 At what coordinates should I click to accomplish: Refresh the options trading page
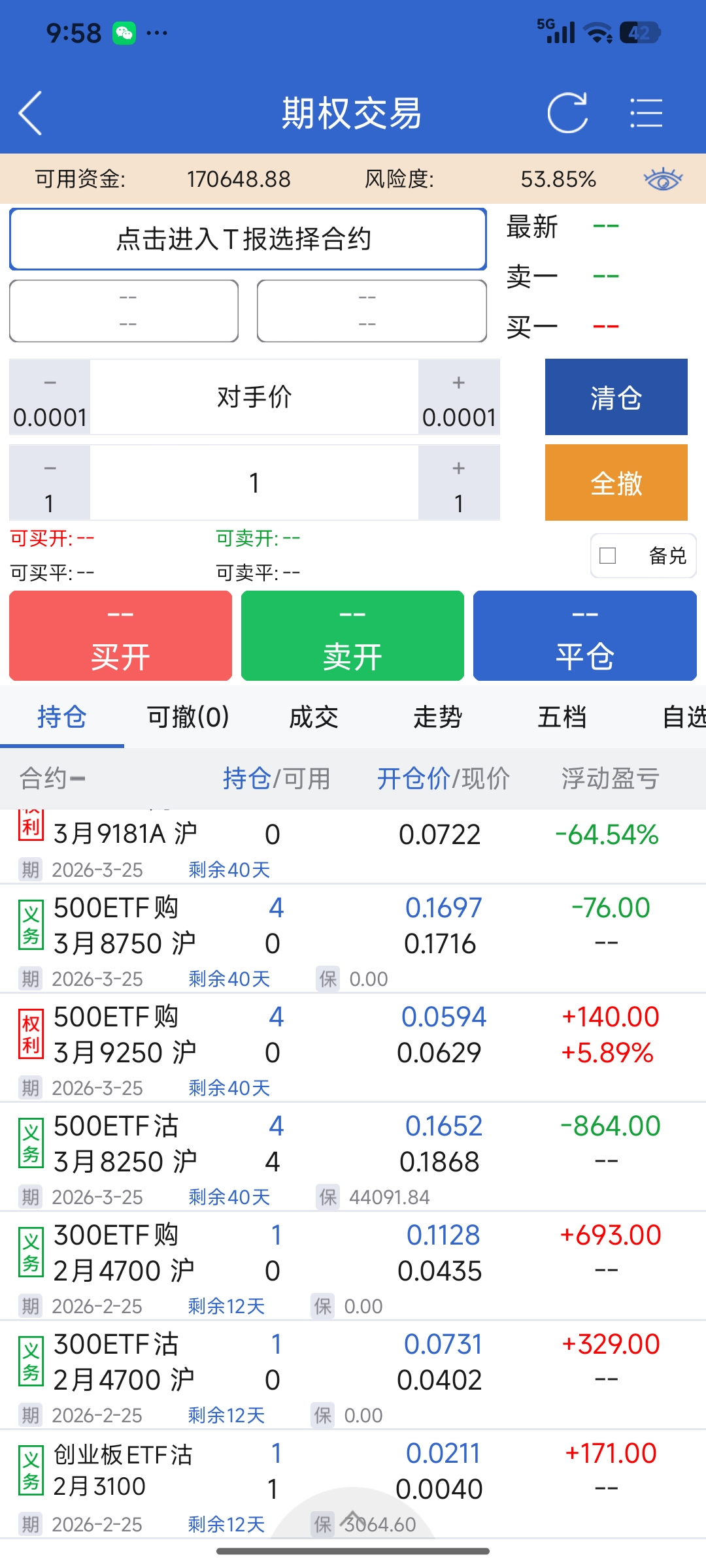click(x=567, y=113)
